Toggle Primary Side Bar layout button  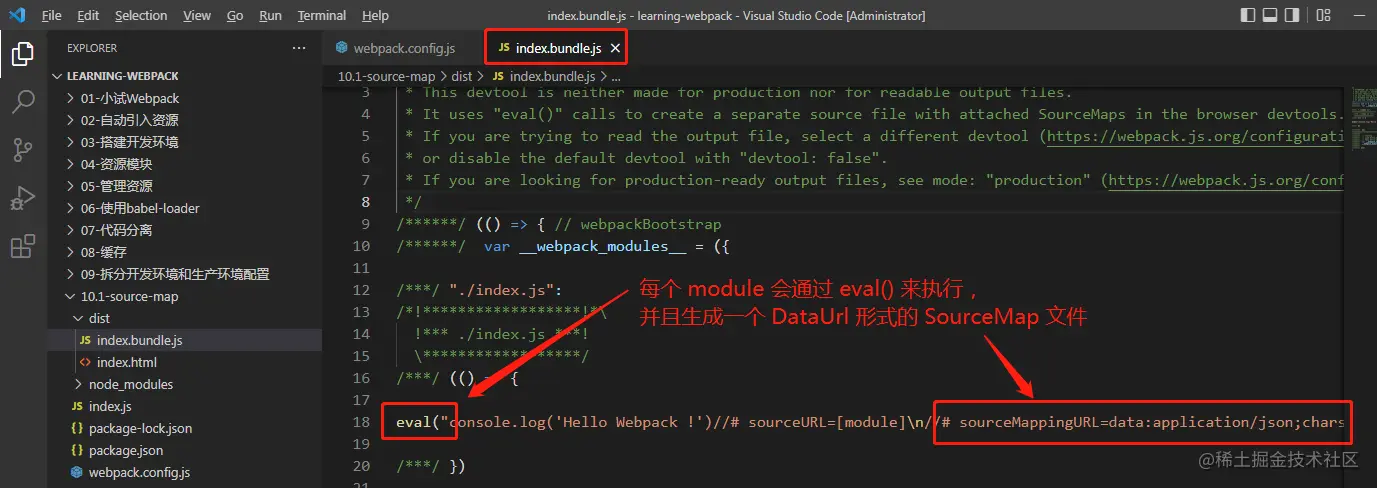1247,15
